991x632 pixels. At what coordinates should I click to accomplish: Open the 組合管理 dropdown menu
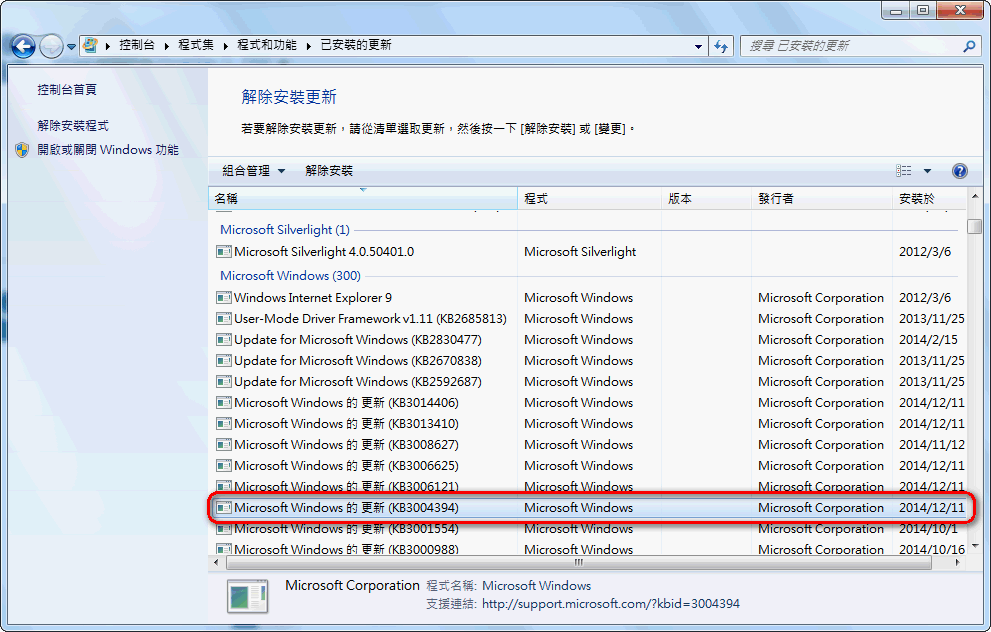(x=254, y=171)
